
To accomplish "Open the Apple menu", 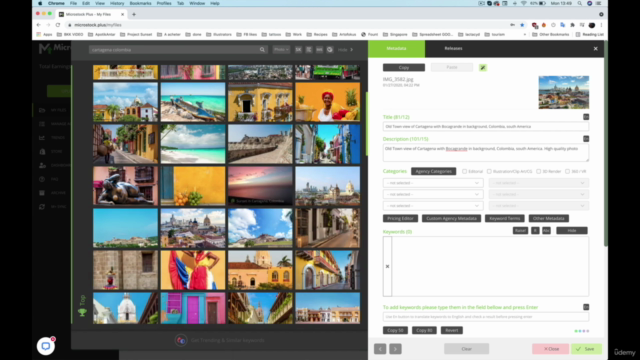I will pos(40,3).
